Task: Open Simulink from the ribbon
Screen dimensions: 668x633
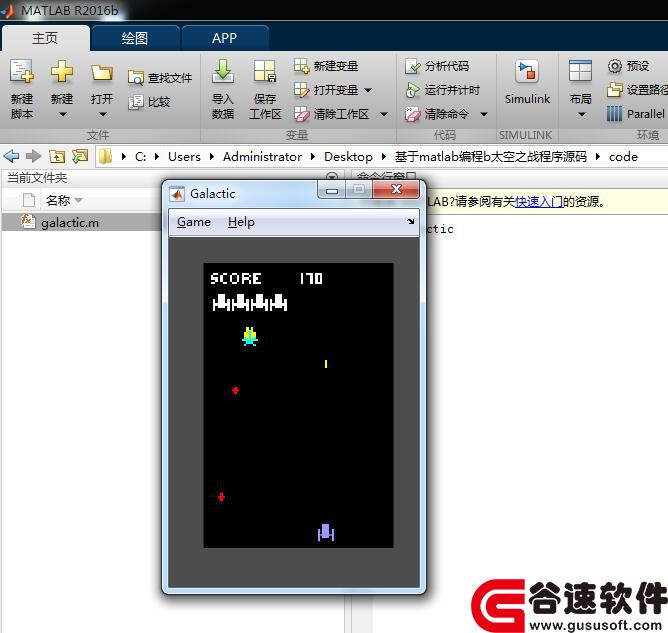Action: pos(527,83)
